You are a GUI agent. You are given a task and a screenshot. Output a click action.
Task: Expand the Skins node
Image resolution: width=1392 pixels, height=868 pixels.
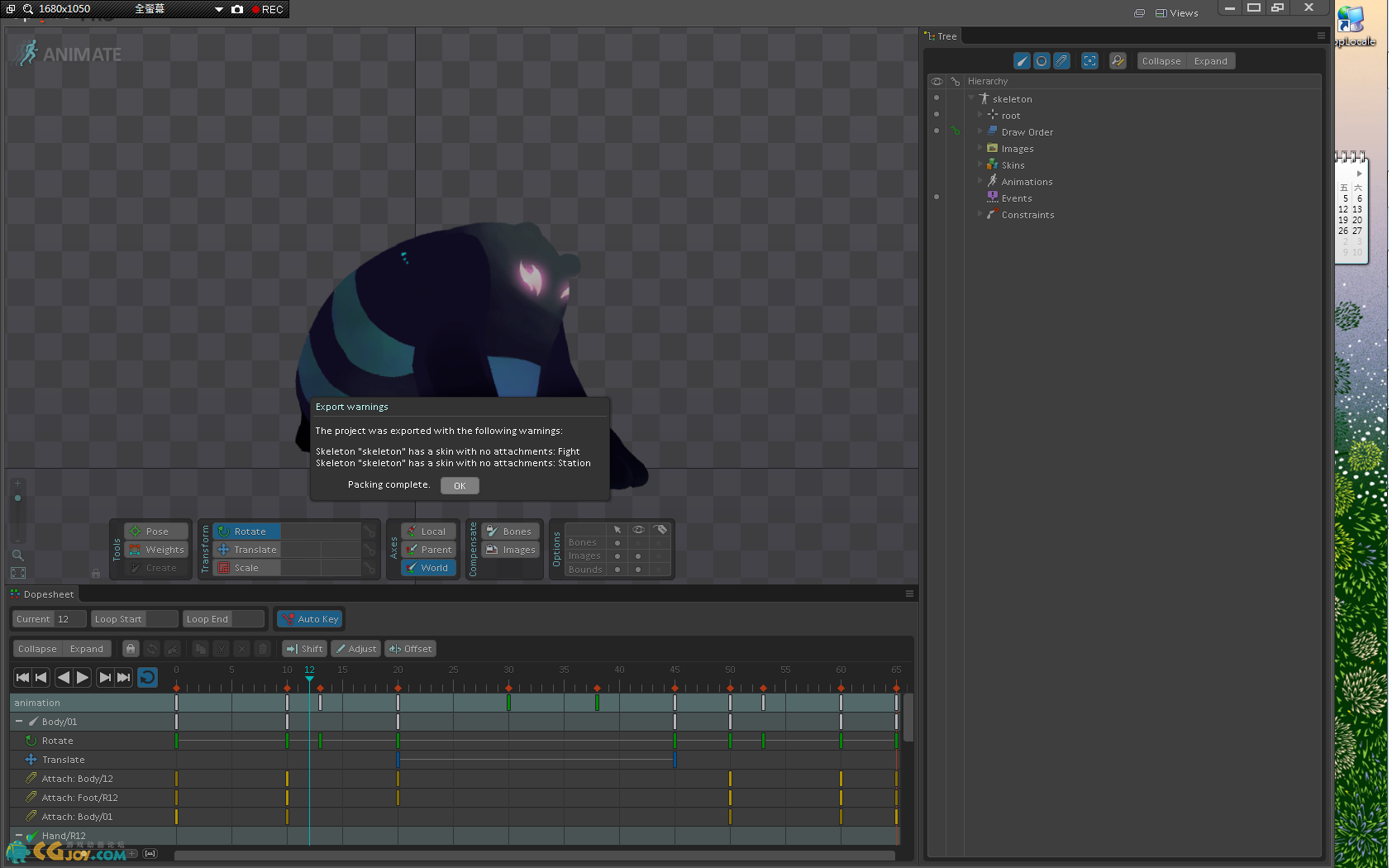pyautogui.click(x=980, y=164)
